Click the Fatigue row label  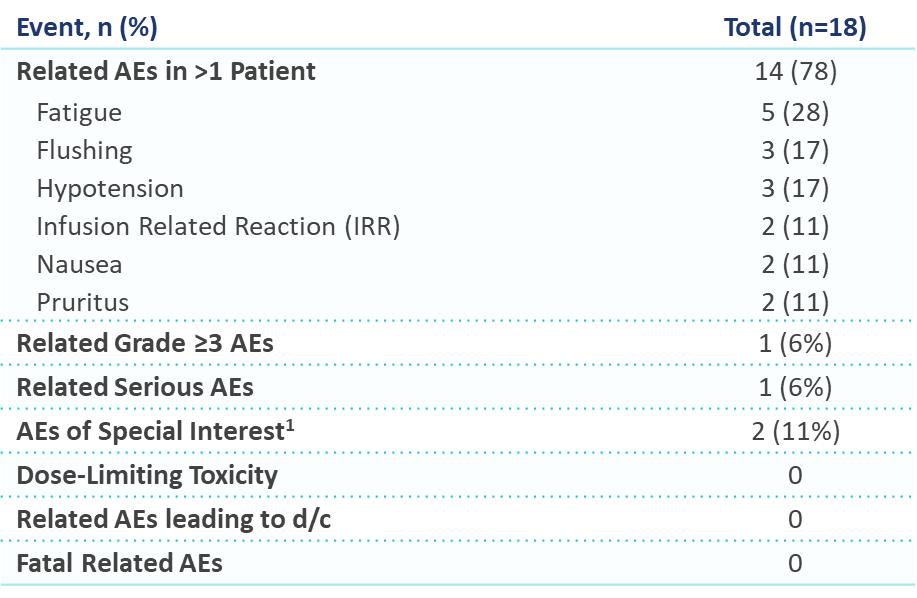[79, 112]
